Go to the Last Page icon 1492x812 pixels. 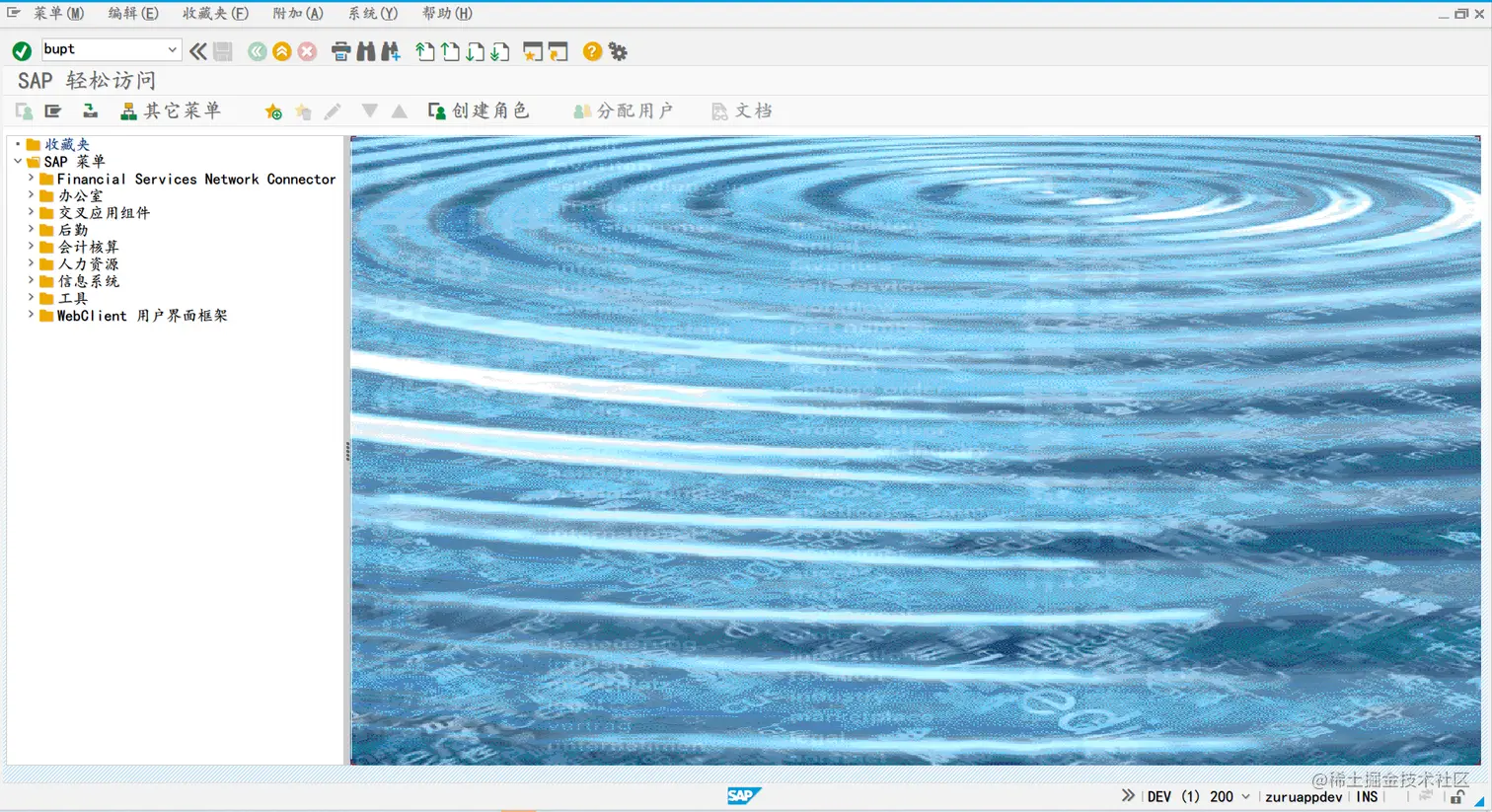coord(500,51)
